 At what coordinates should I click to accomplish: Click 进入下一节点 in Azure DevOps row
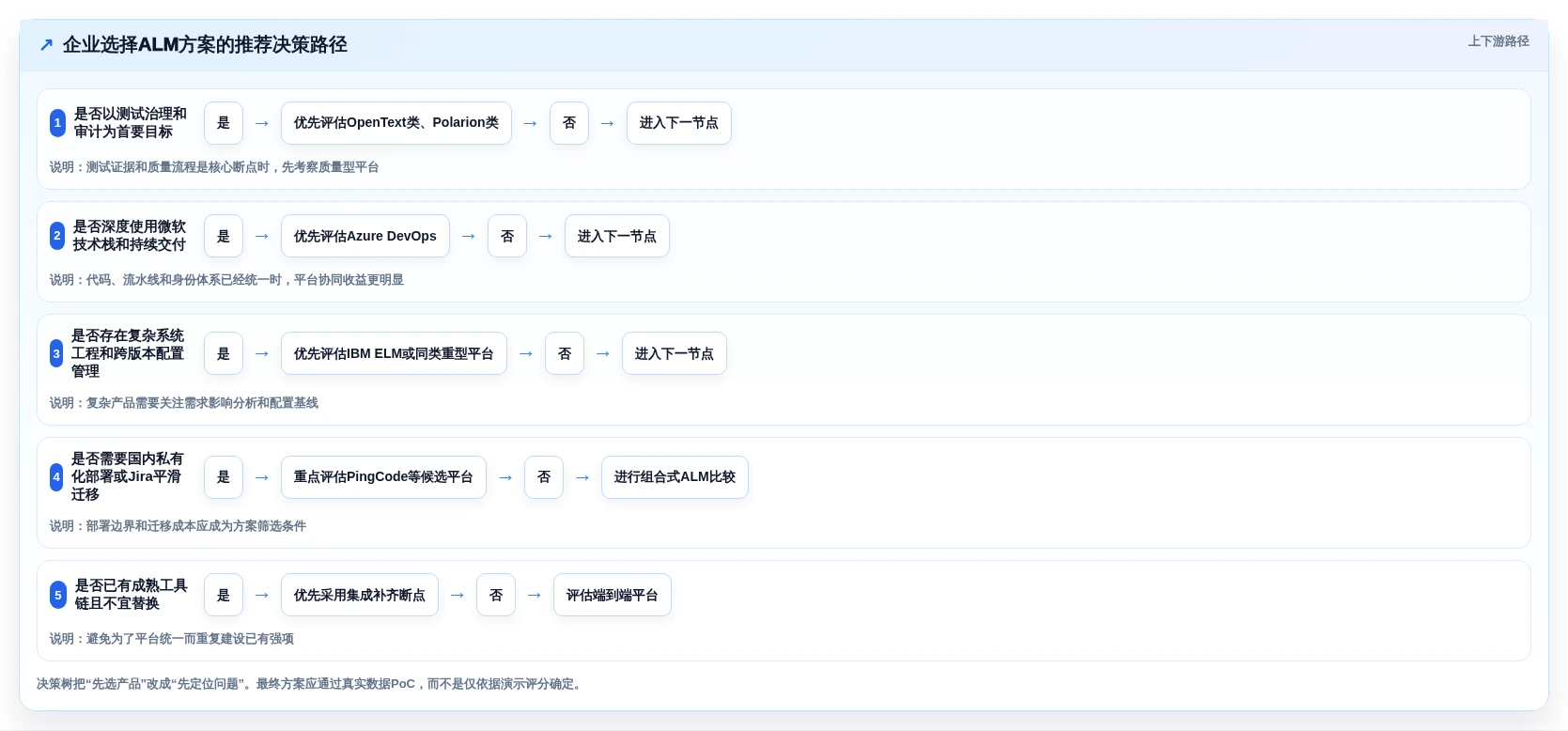pyautogui.click(x=617, y=236)
